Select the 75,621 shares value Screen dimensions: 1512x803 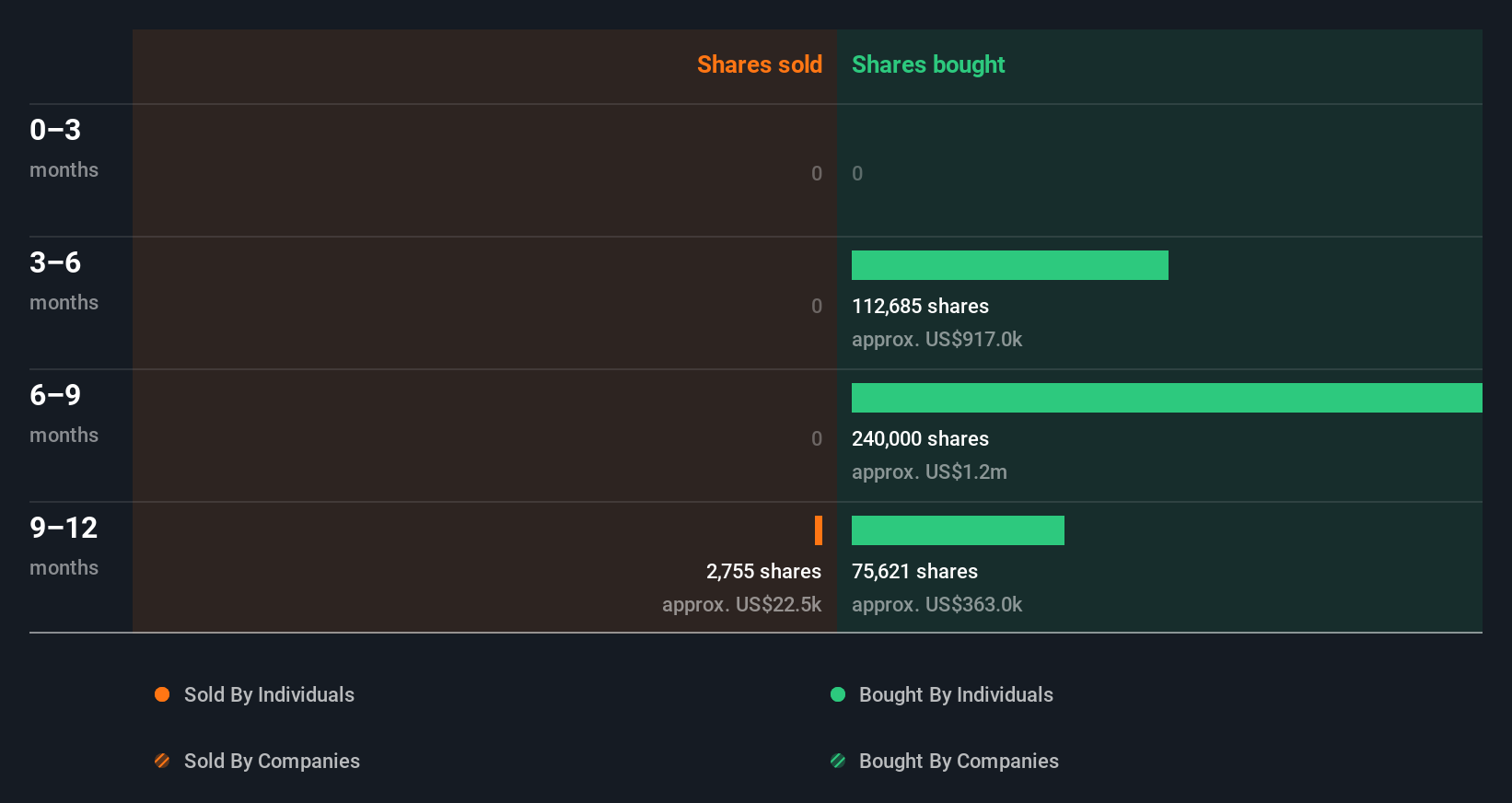[914, 571]
